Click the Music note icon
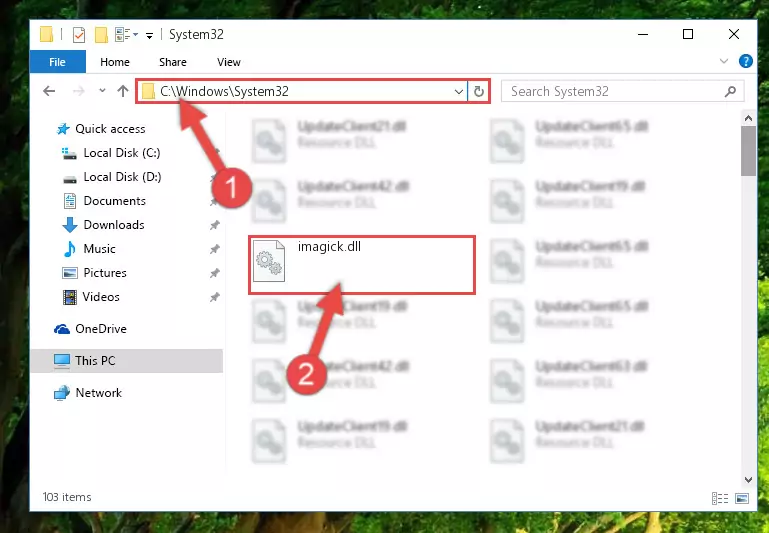Viewport: 769px width, 533px height. [x=70, y=249]
